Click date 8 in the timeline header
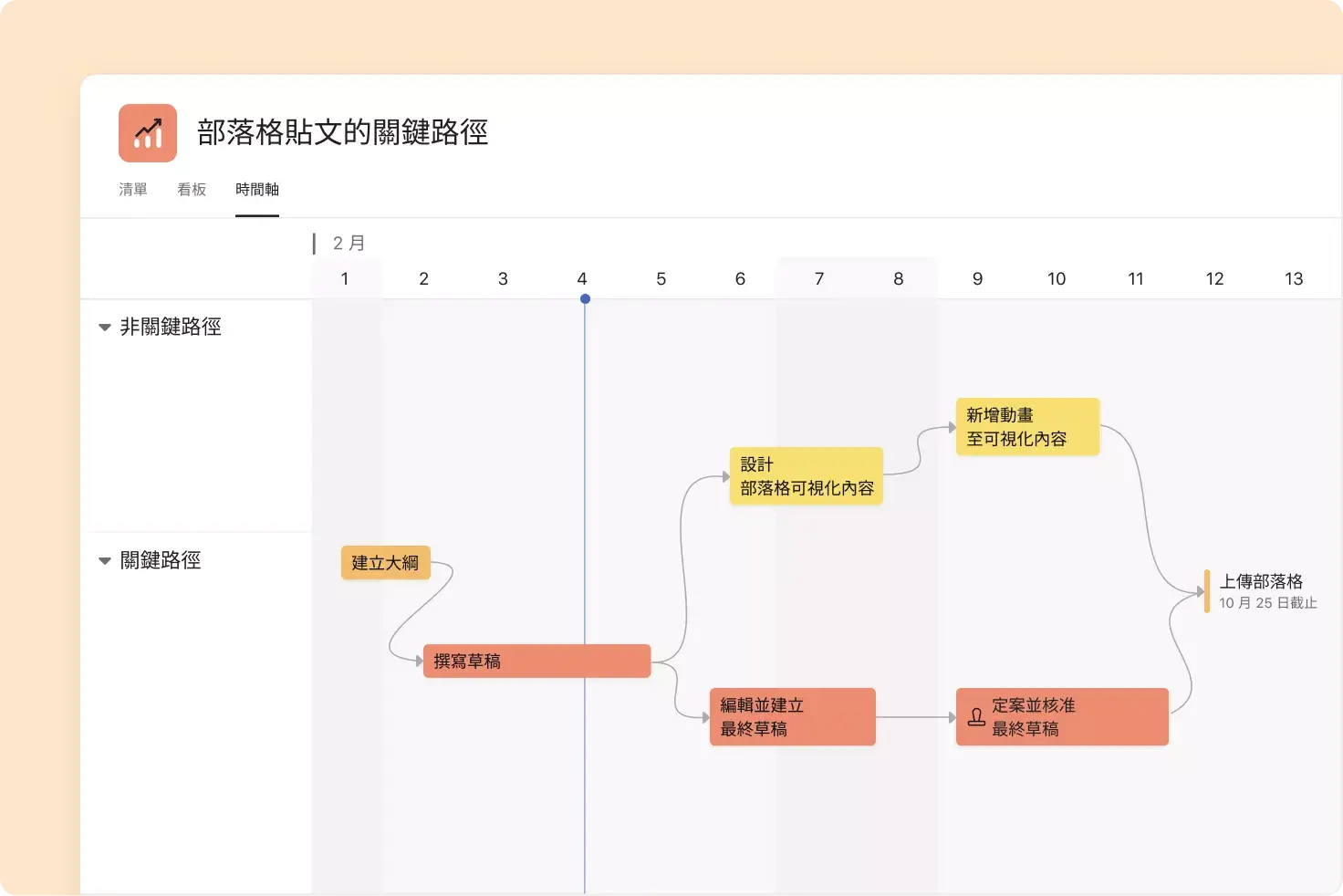Viewport: 1343px width, 896px height. pos(899,278)
